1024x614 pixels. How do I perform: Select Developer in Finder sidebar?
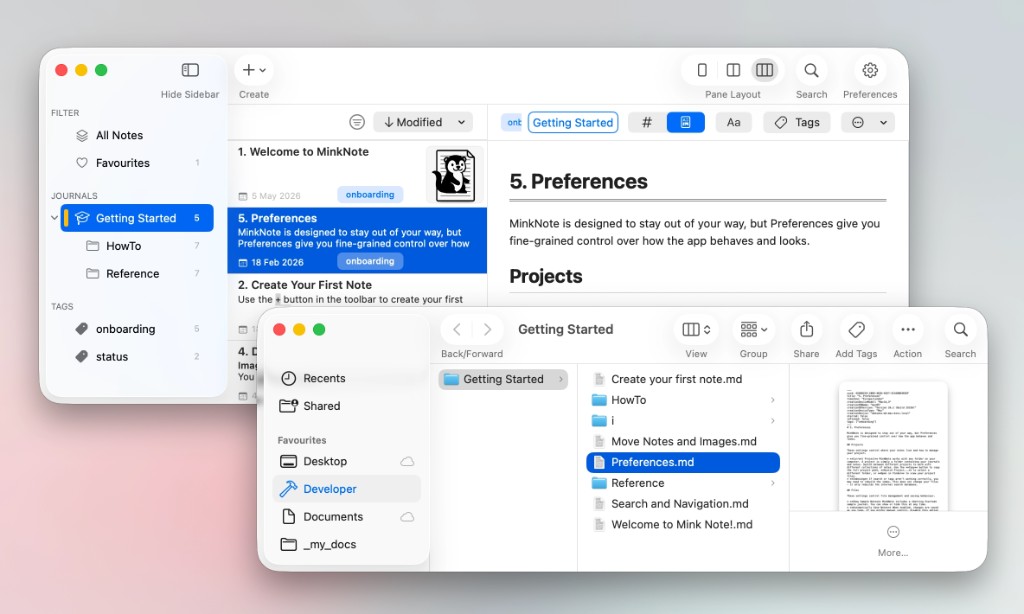(347, 489)
